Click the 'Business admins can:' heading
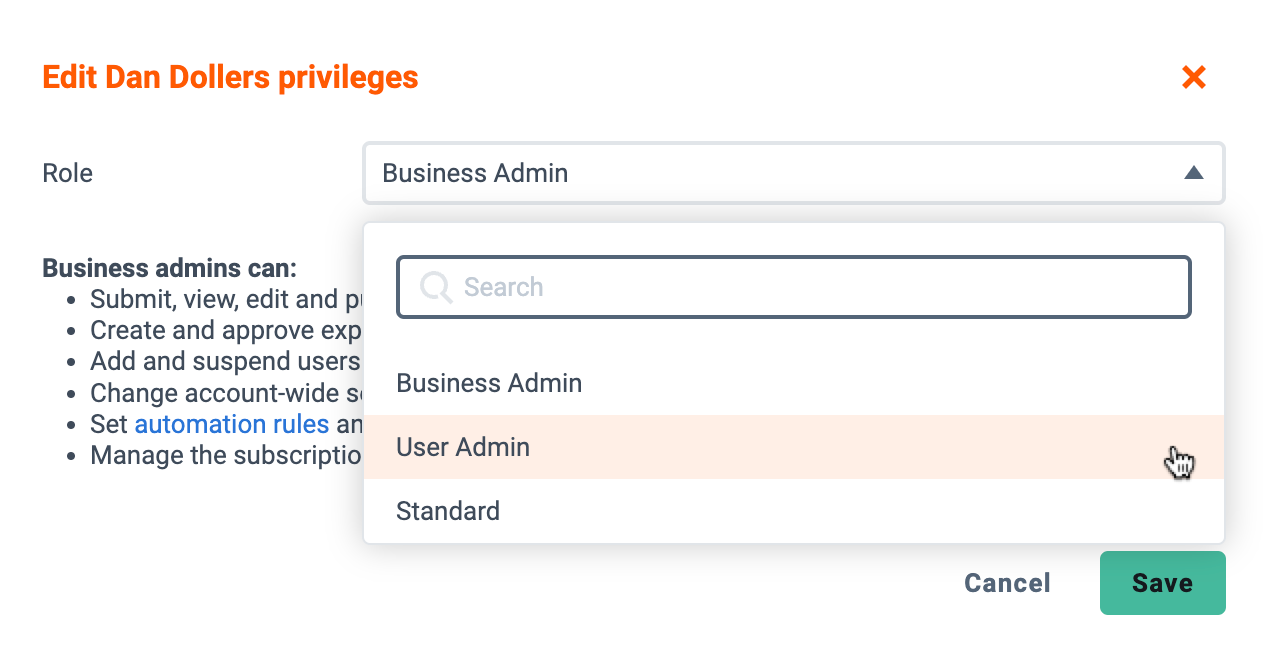 [170, 268]
